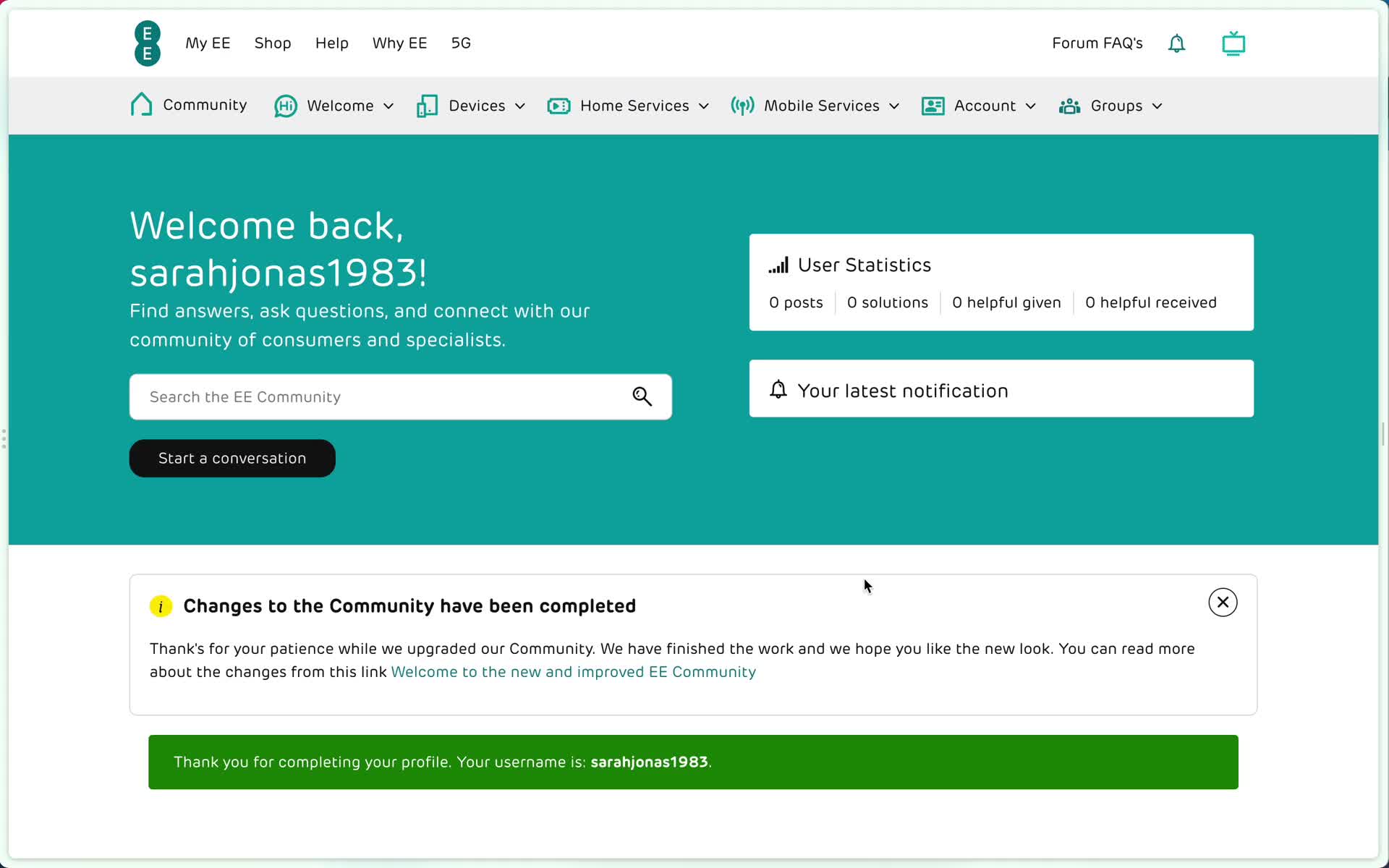The image size is (1389, 868).
Task: Dismiss the community changes notification
Action: (x=1223, y=601)
